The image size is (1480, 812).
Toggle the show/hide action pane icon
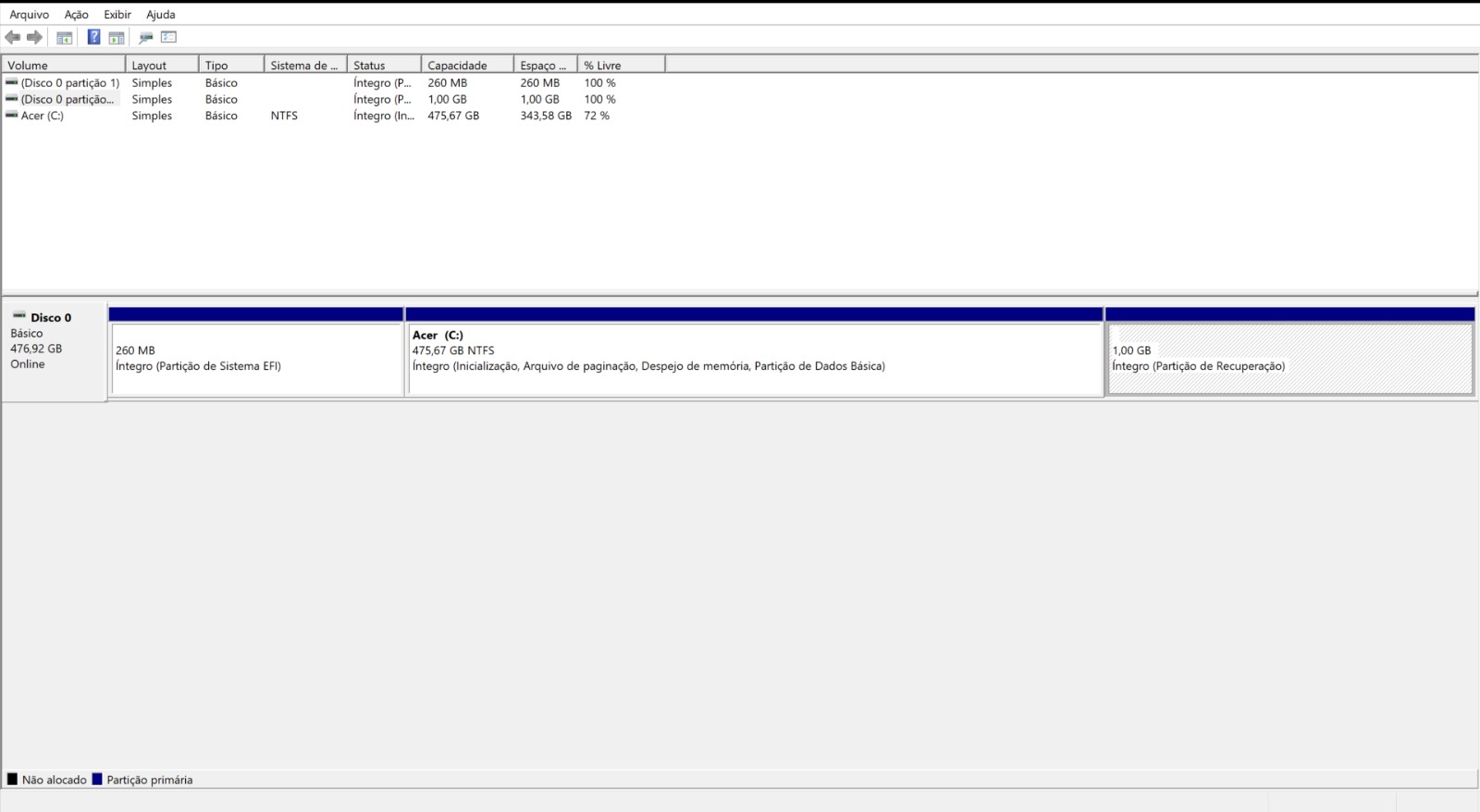tap(117, 38)
